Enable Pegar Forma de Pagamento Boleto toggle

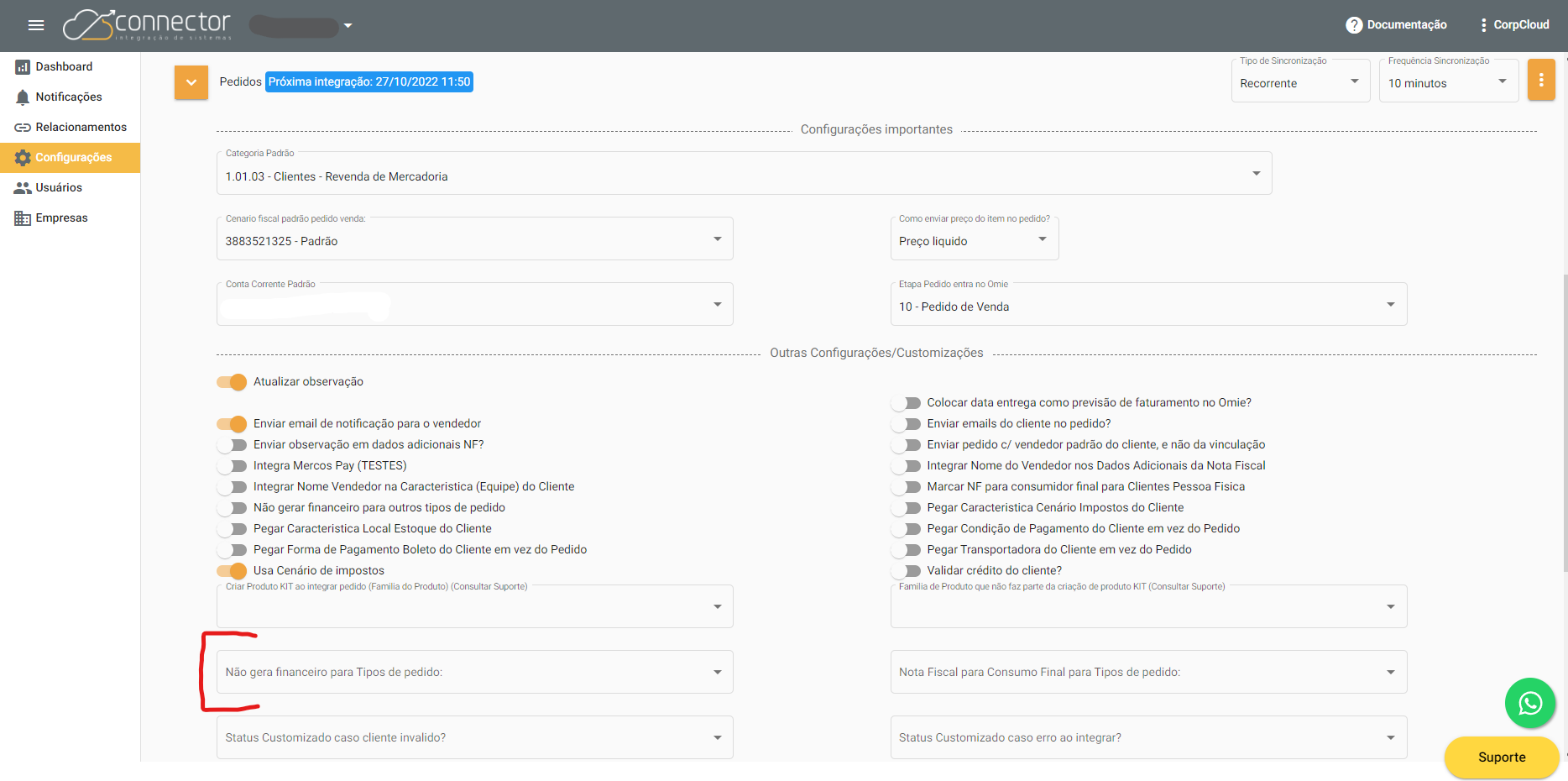pyautogui.click(x=232, y=550)
